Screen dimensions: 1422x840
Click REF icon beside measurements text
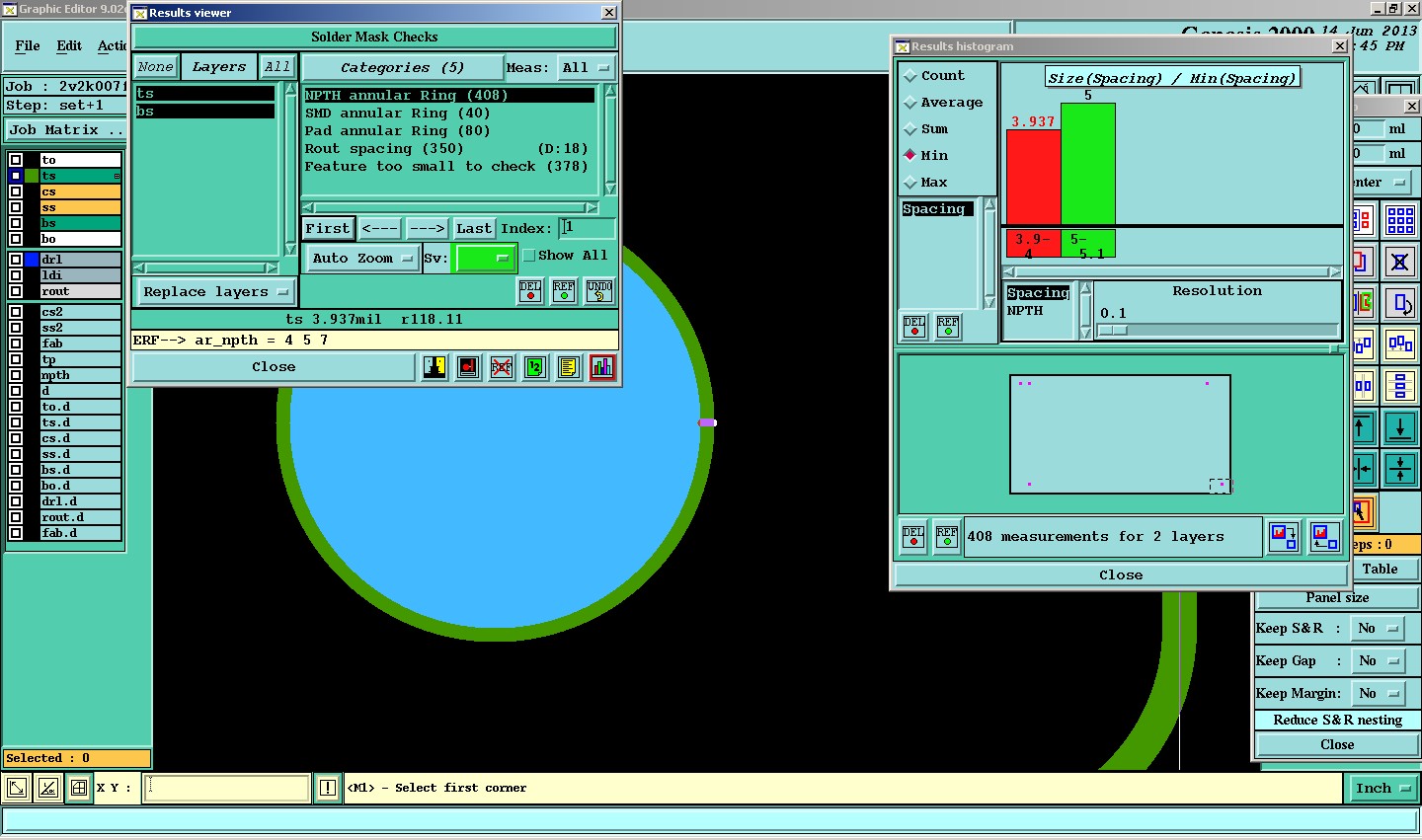(x=947, y=538)
